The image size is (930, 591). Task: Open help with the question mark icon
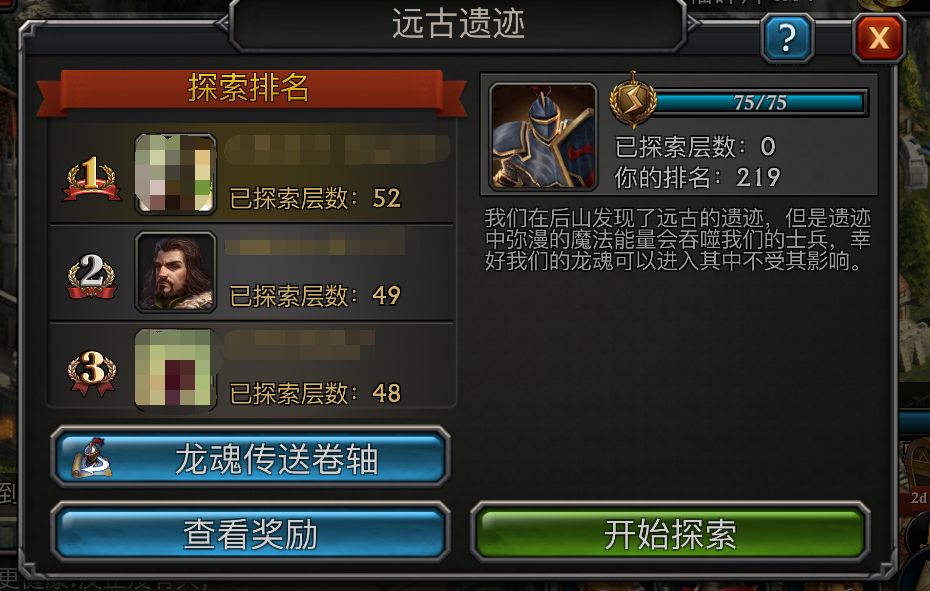(786, 38)
